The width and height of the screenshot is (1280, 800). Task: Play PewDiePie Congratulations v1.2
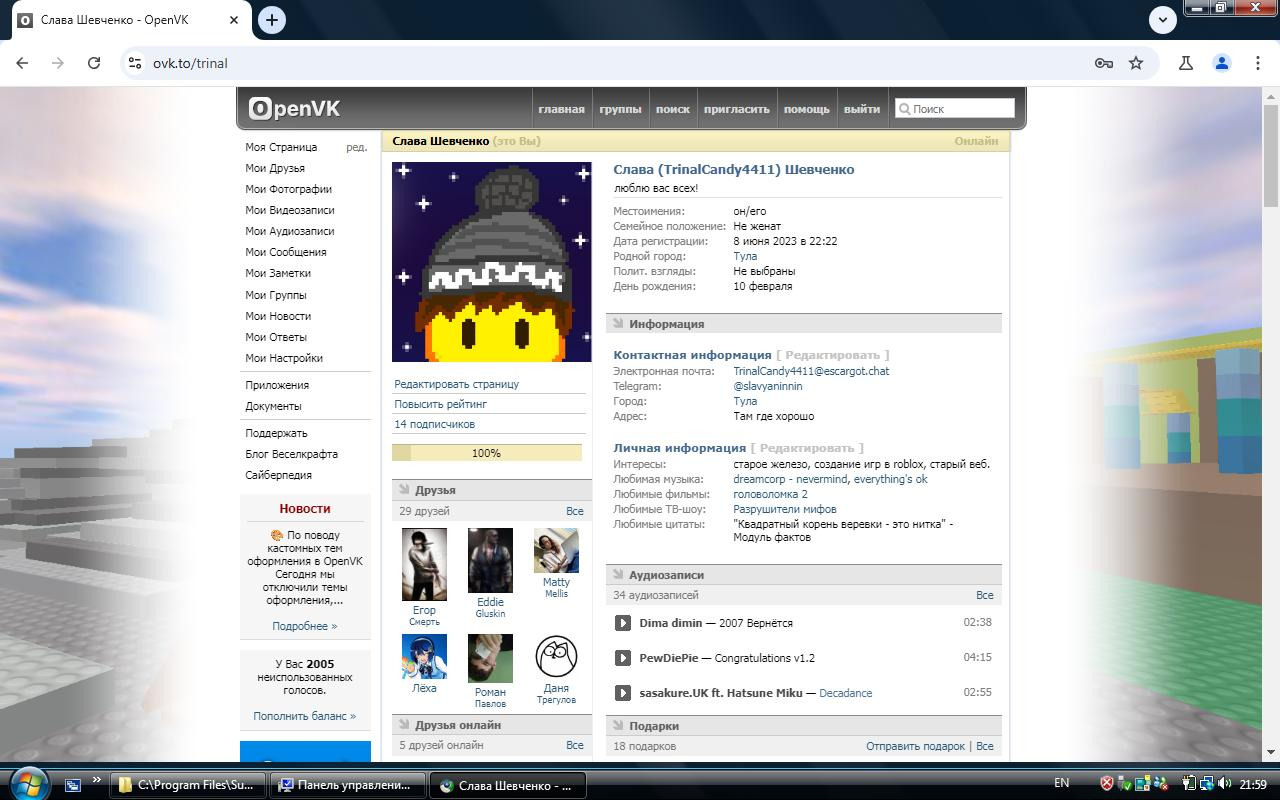tap(623, 658)
